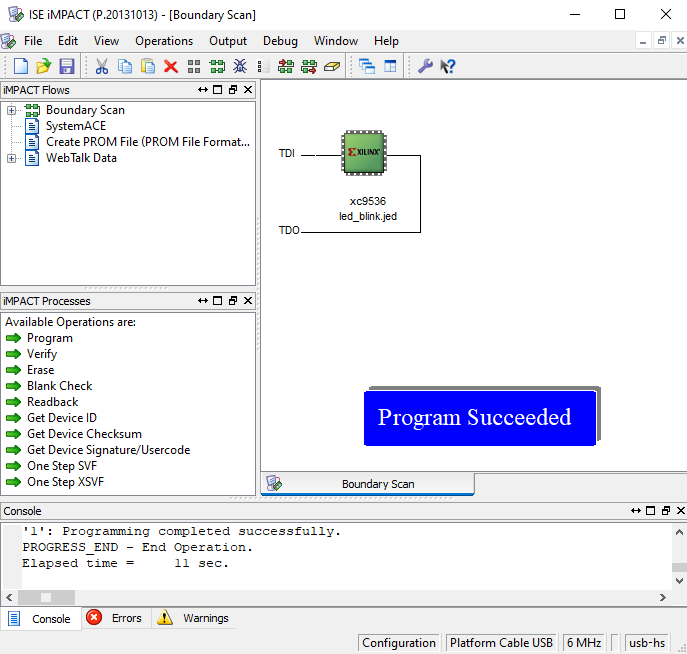
Task: Cascade windows using the overlapping windows icon
Action: [x=367, y=67]
